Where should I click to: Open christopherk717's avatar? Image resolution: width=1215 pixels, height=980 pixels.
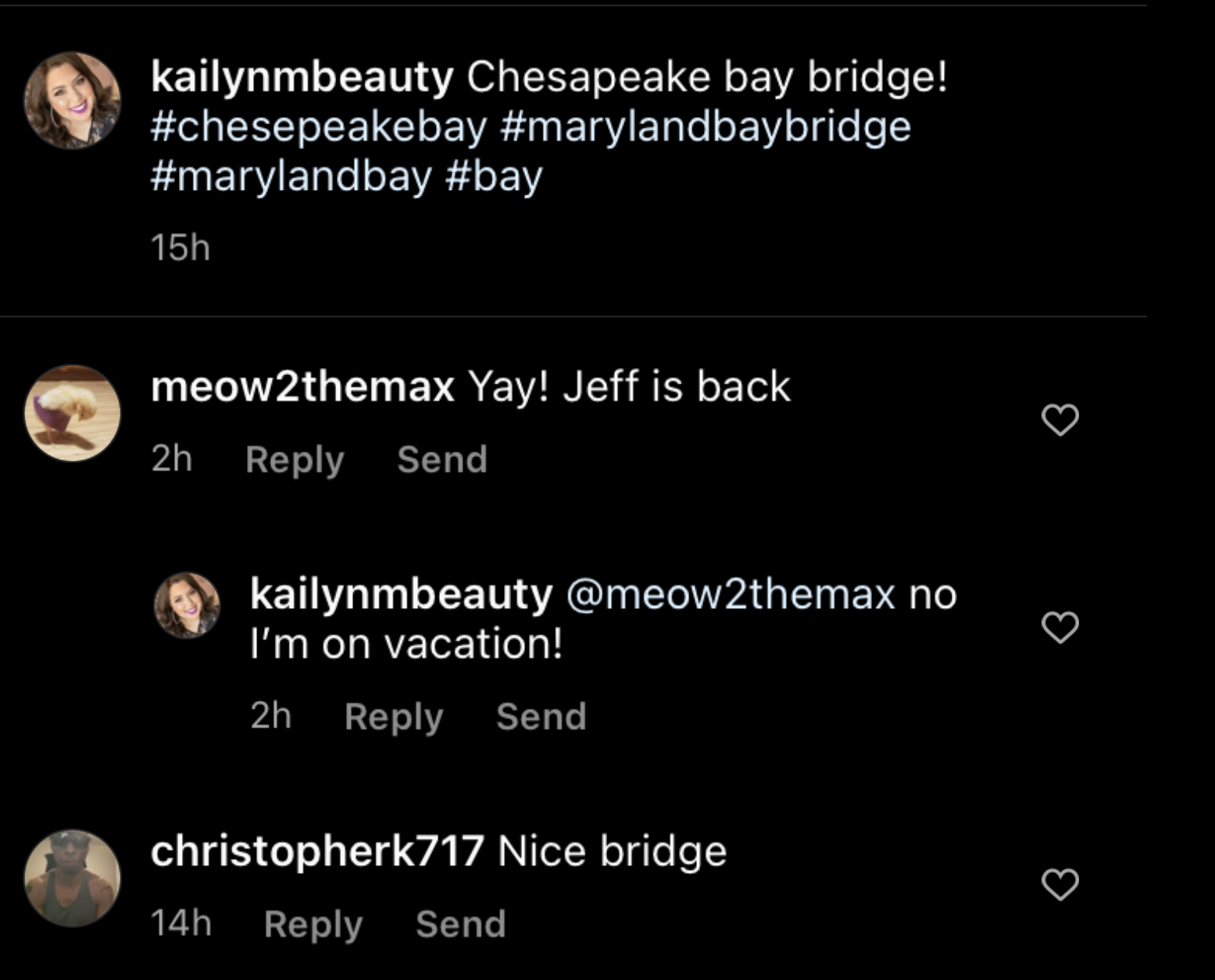[x=73, y=878]
